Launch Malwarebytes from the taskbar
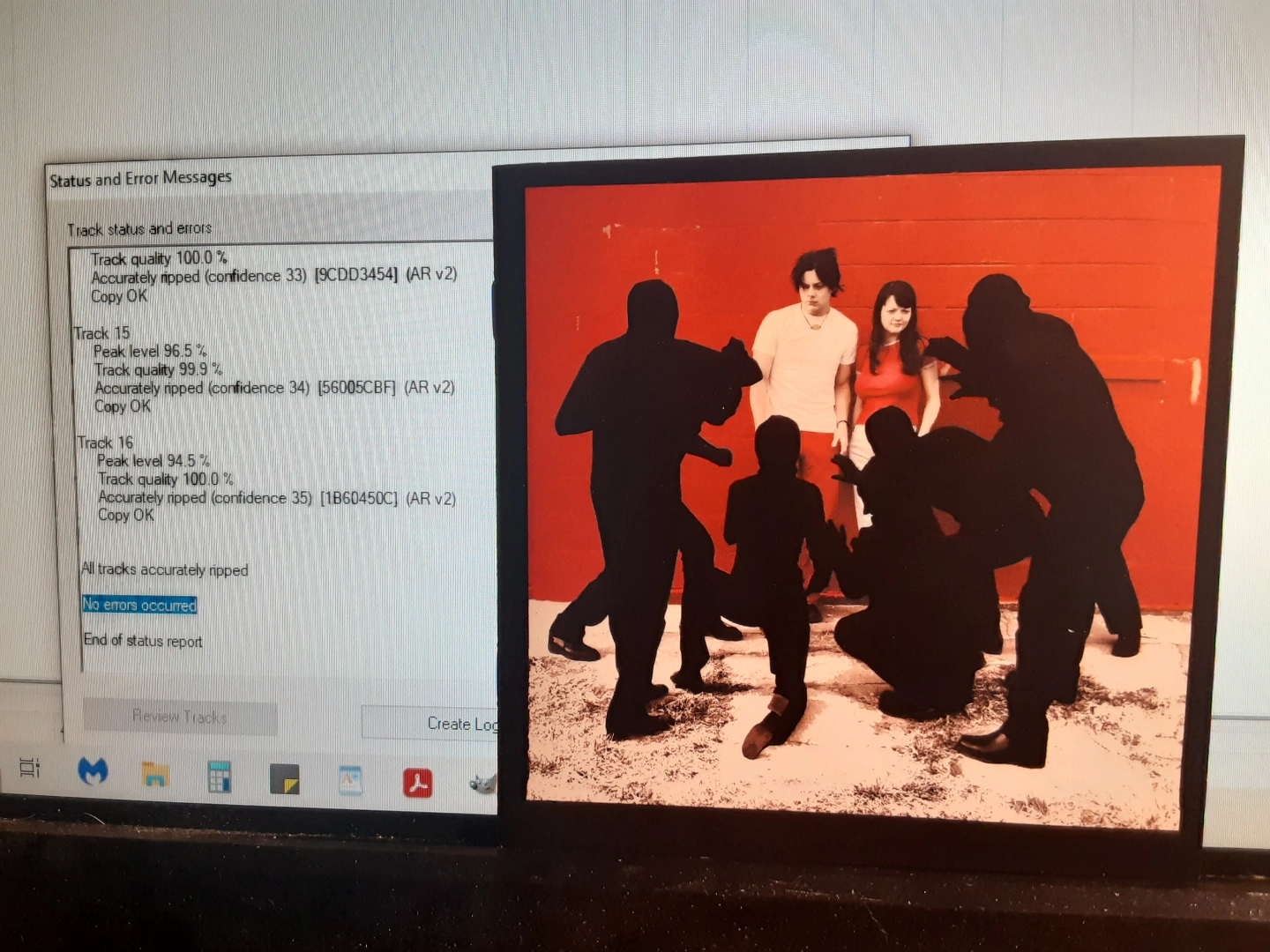Image resolution: width=1270 pixels, height=952 pixels. 93,771
